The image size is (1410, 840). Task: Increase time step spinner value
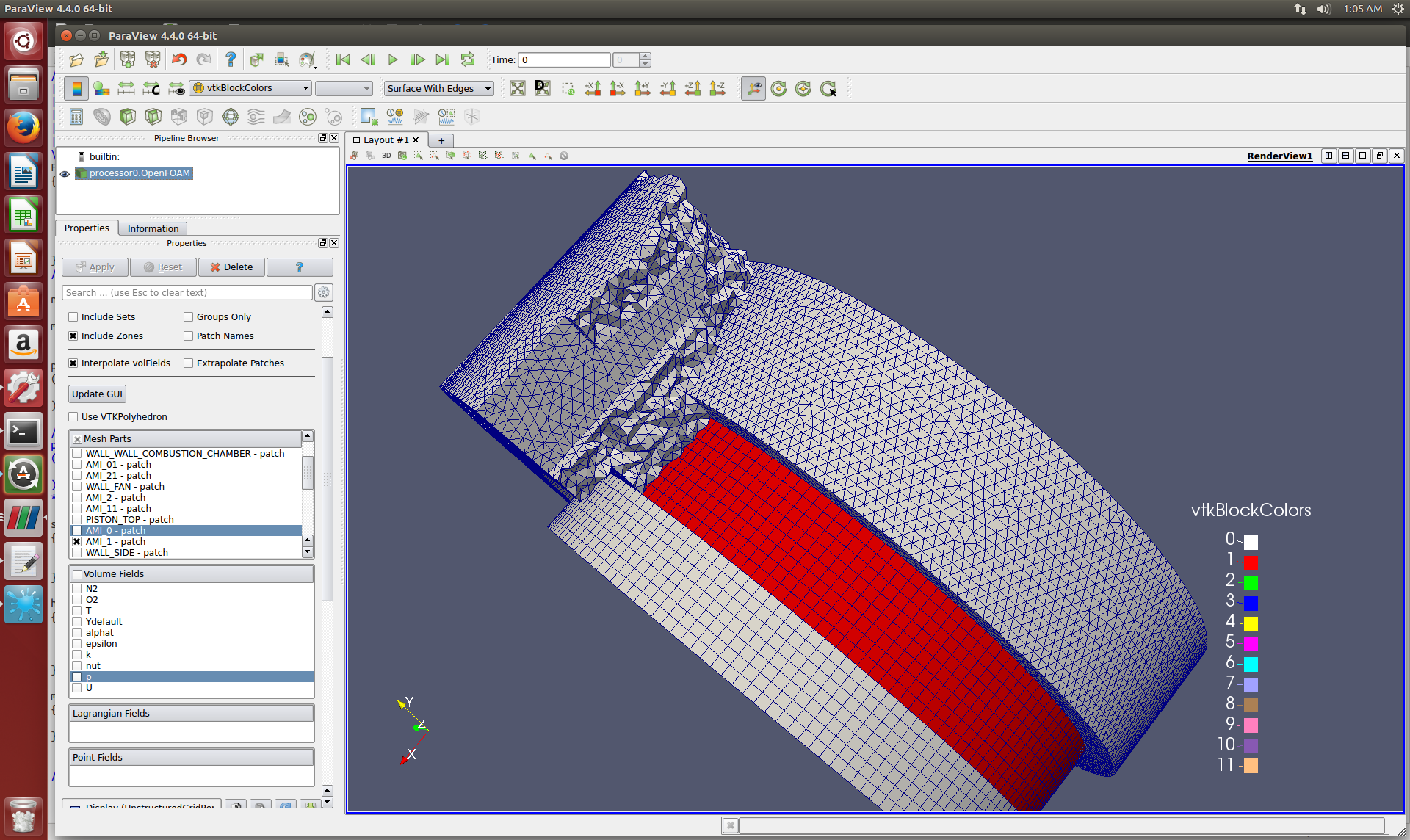[x=645, y=56]
